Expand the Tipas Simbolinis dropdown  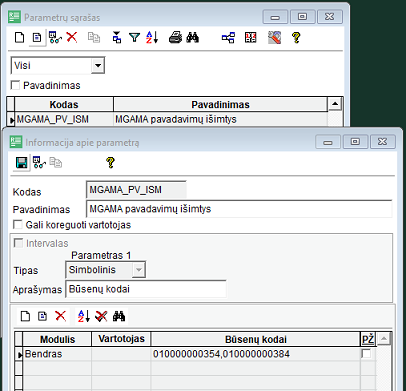coord(139,270)
